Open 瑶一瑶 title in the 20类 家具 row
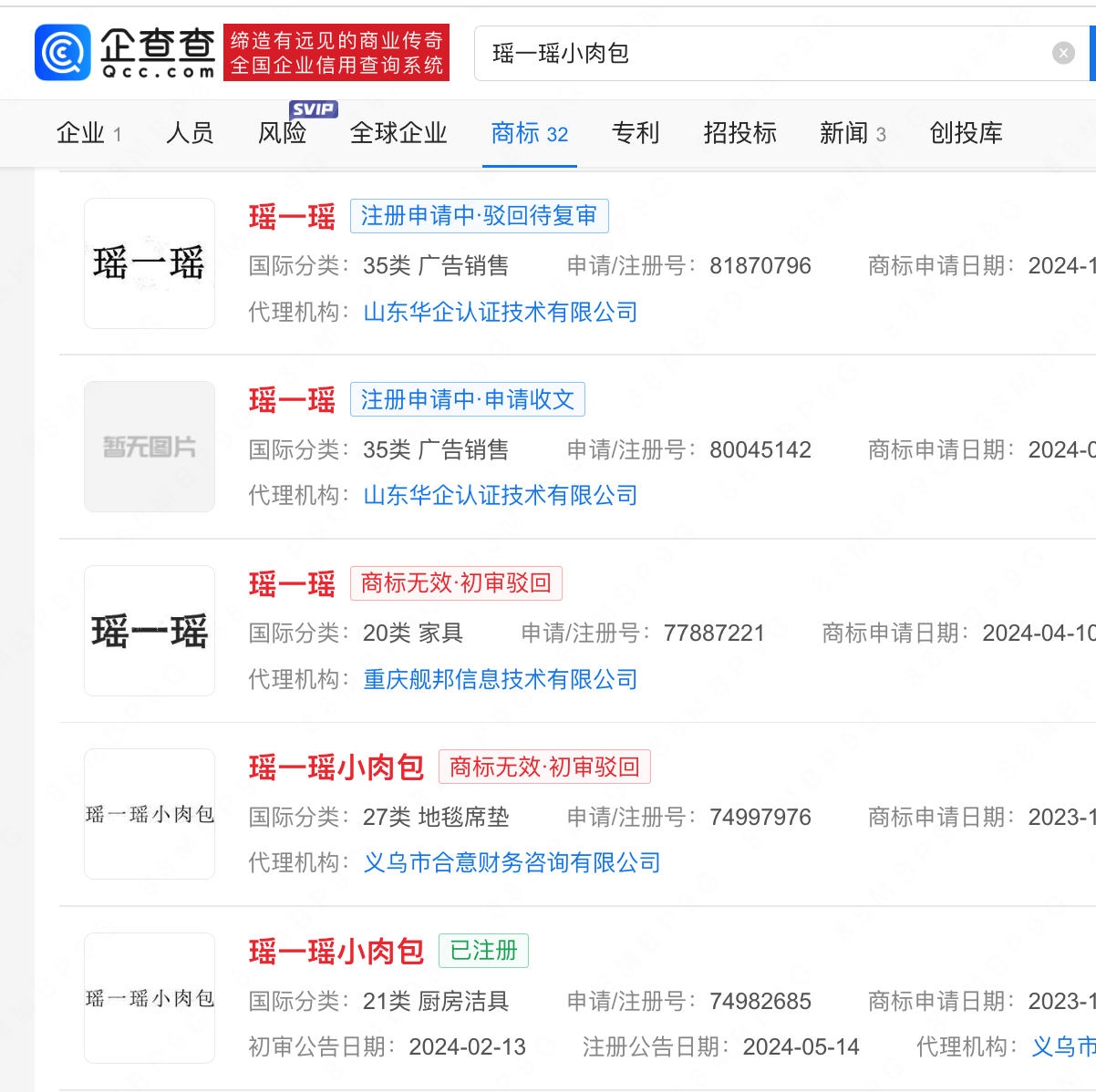1096x1092 pixels. point(292,584)
